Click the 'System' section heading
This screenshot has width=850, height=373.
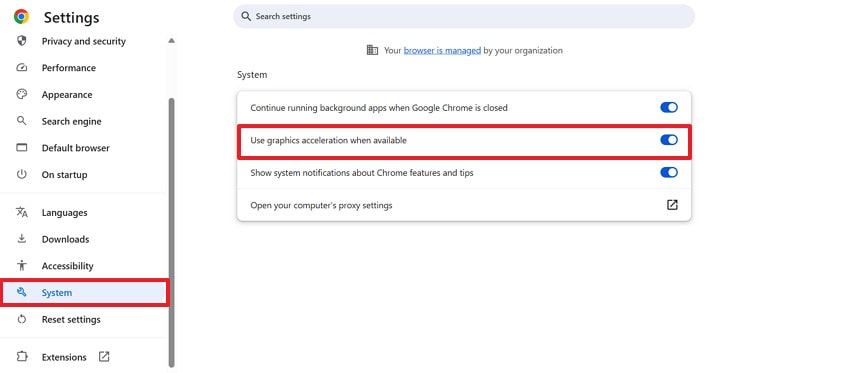coord(252,75)
